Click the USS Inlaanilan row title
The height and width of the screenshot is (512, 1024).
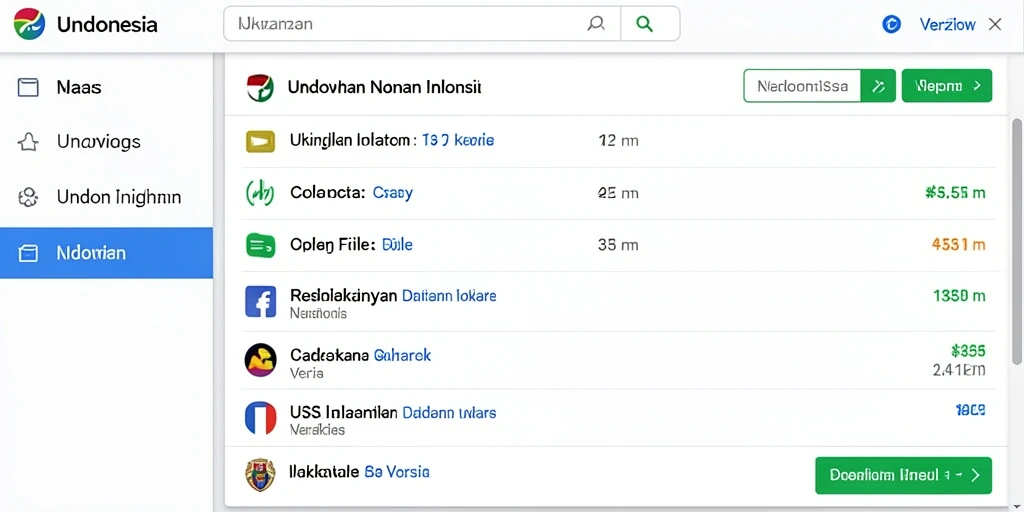[344, 413]
